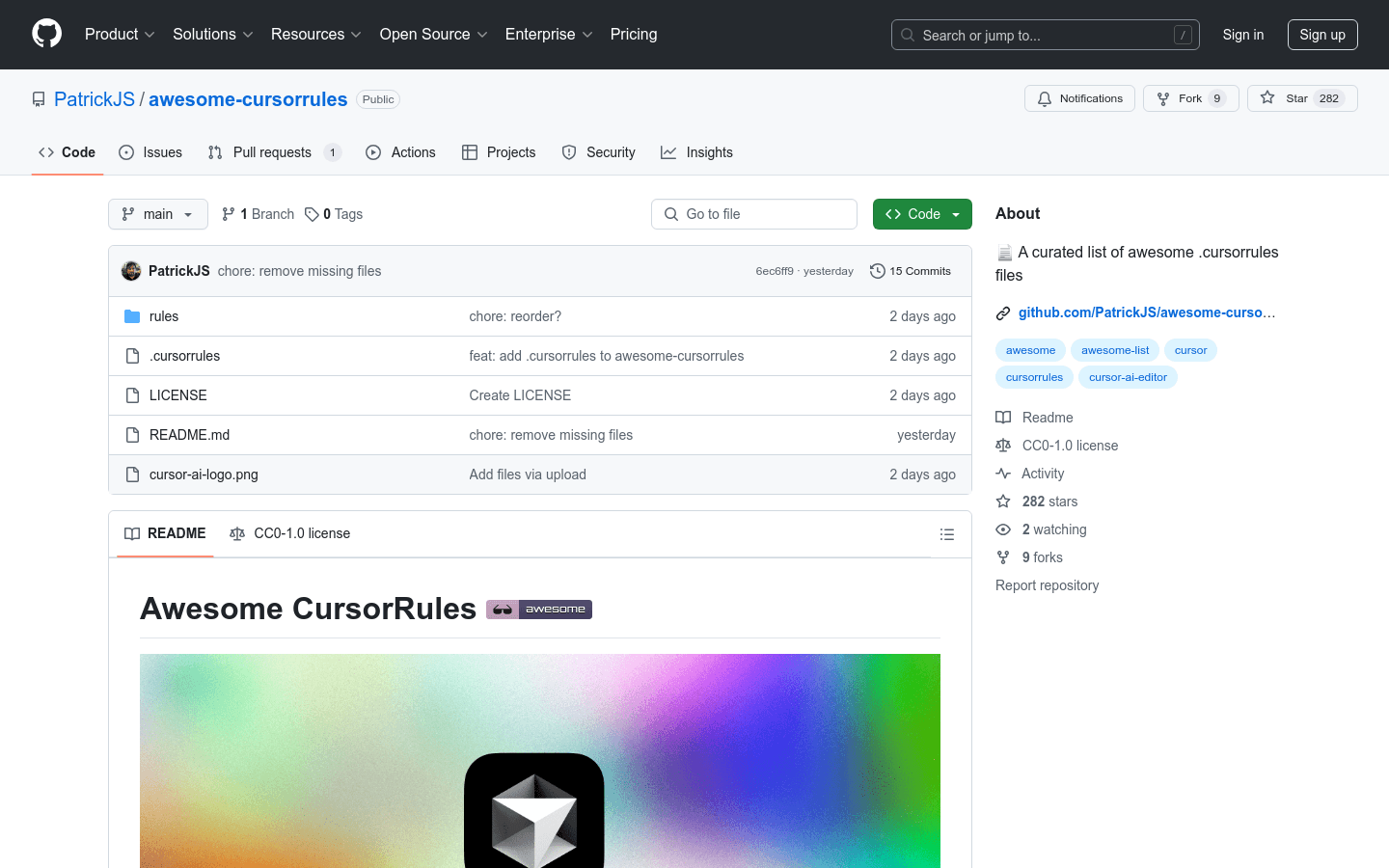The height and width of the screenshot is (868, 1389).
Task: Click the Sign up button
Action: tap(1322, 35)
